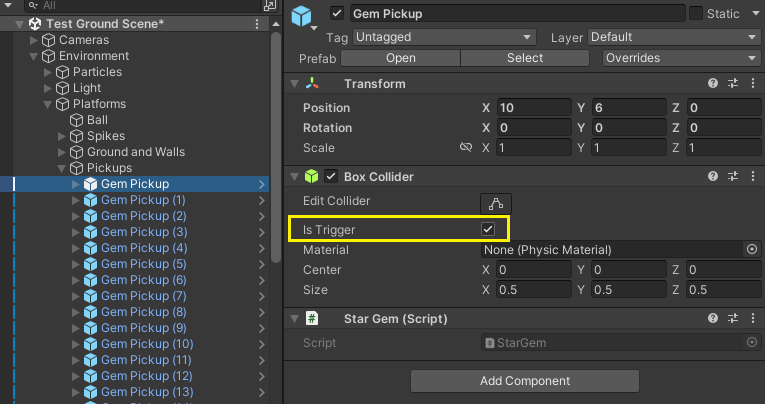Click the prefab Select button
This screenshot has width=765, height=404.
pos(525,58)
